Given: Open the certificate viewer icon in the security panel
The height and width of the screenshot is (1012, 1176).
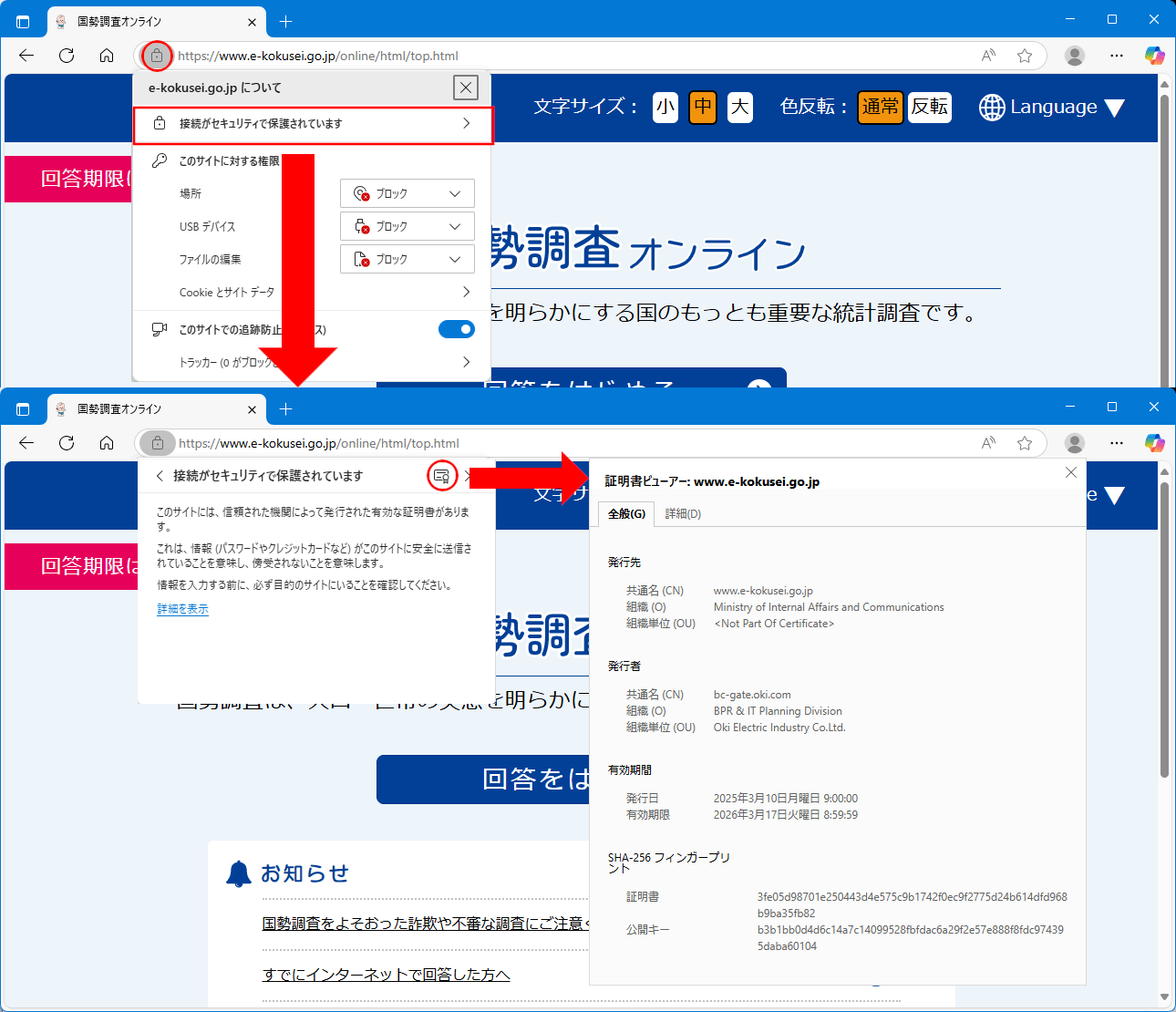Looking at the screenshot, I should (442, 476).
